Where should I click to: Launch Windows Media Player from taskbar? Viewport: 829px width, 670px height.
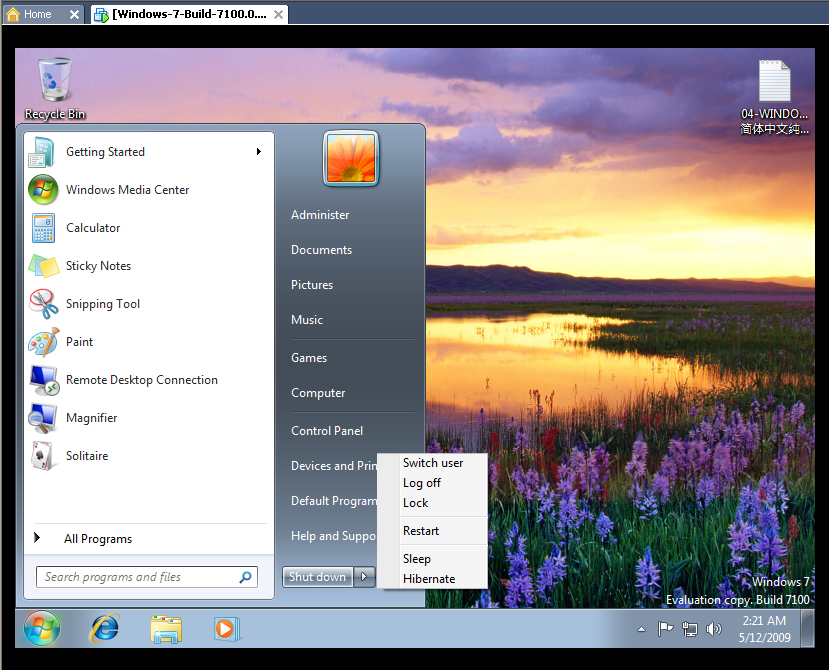pos(227,629)
